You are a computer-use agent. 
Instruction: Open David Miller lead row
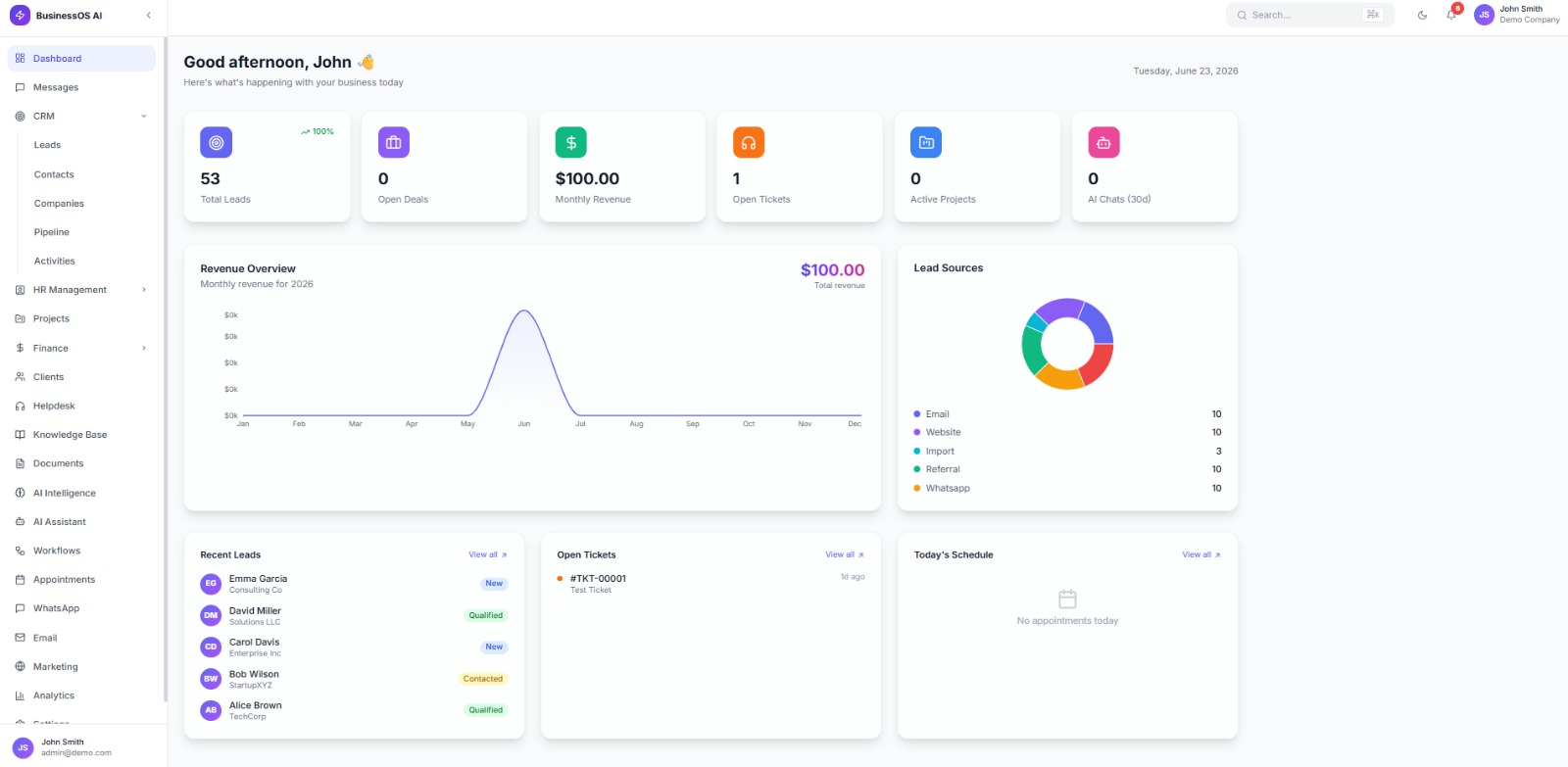354,615
